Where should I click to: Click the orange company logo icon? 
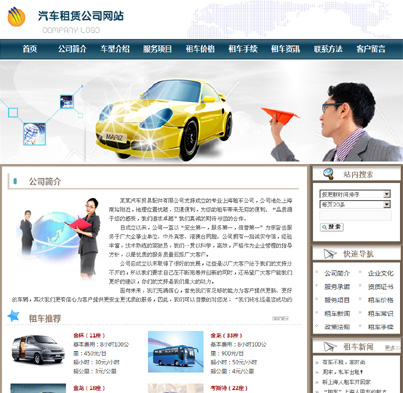pyautogui.click(x=16, y=17)
